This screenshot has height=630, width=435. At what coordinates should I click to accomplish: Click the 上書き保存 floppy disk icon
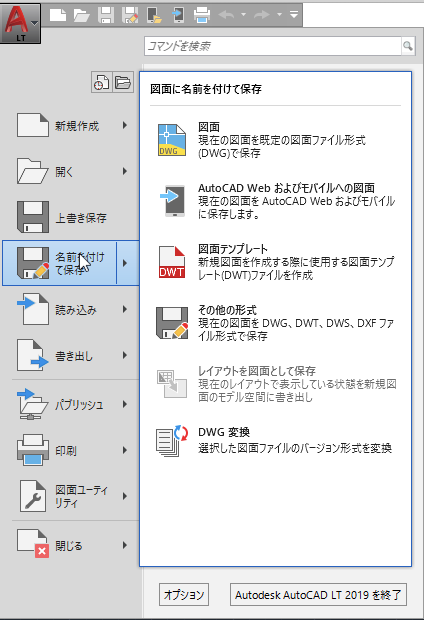tap(33, 217)
